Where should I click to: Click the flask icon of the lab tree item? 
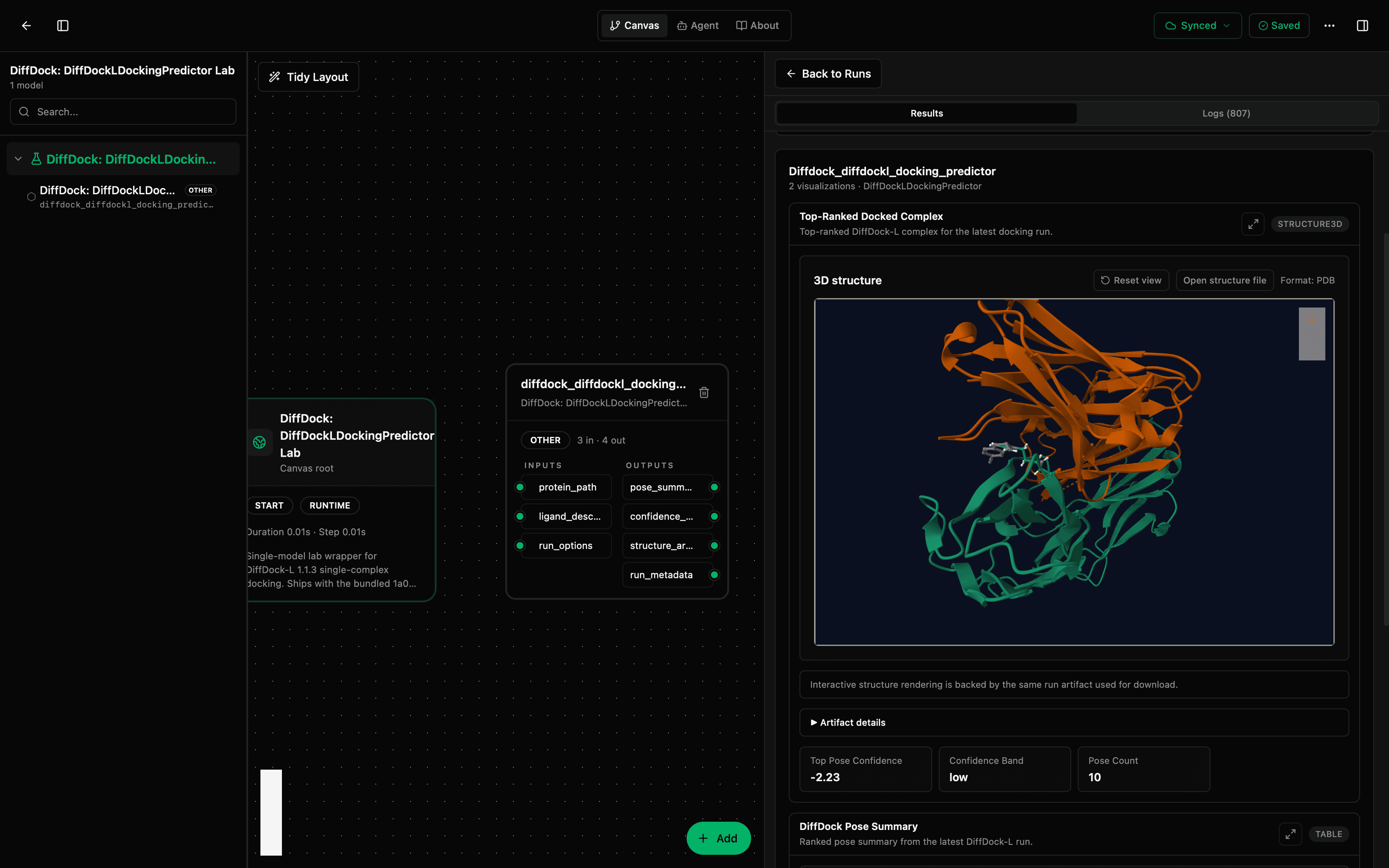pos(36,159)
